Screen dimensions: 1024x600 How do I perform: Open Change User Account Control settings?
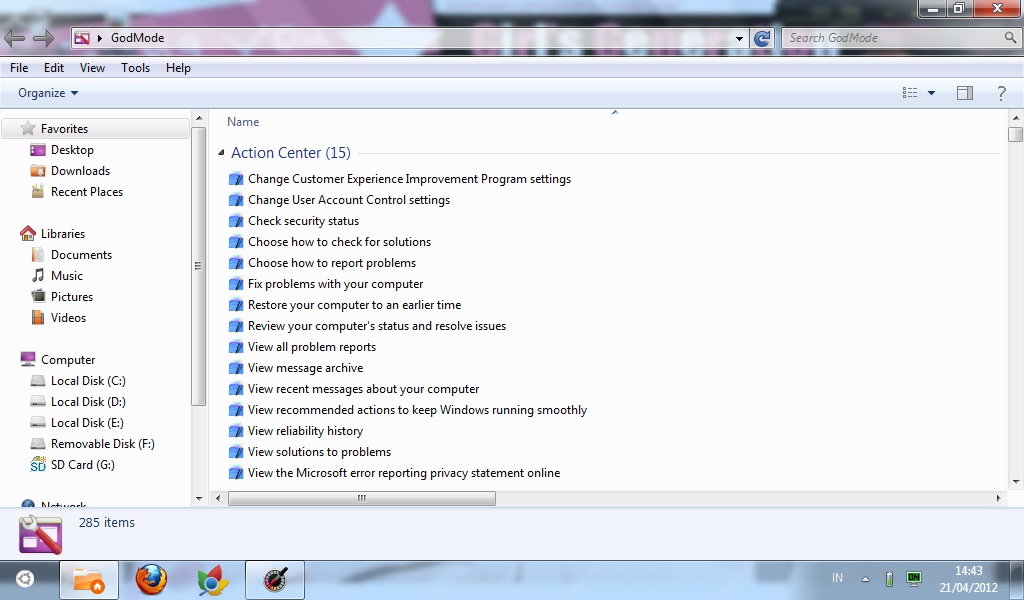[x=349, y=200]
